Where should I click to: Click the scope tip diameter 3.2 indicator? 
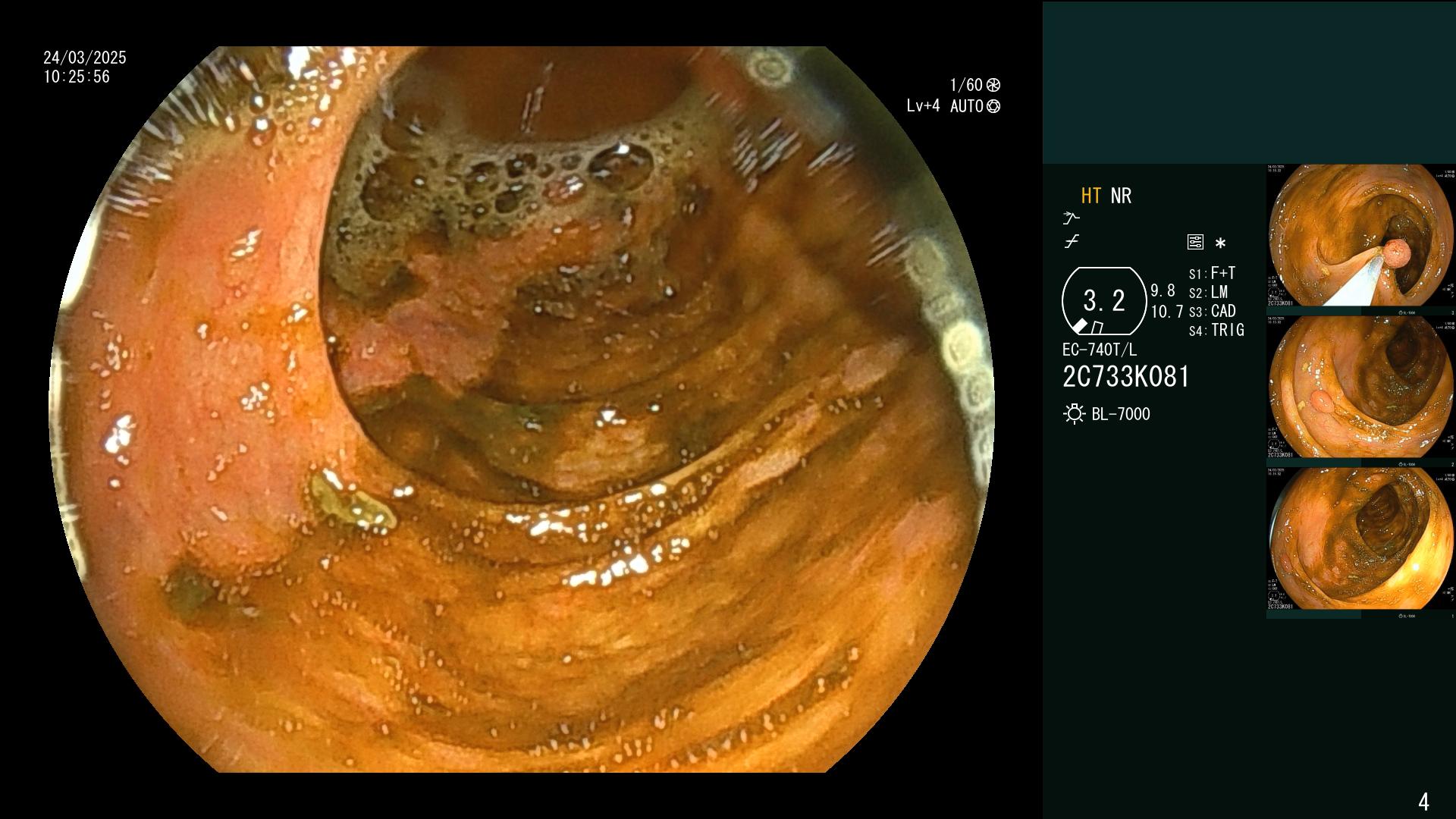[1104, 301]
